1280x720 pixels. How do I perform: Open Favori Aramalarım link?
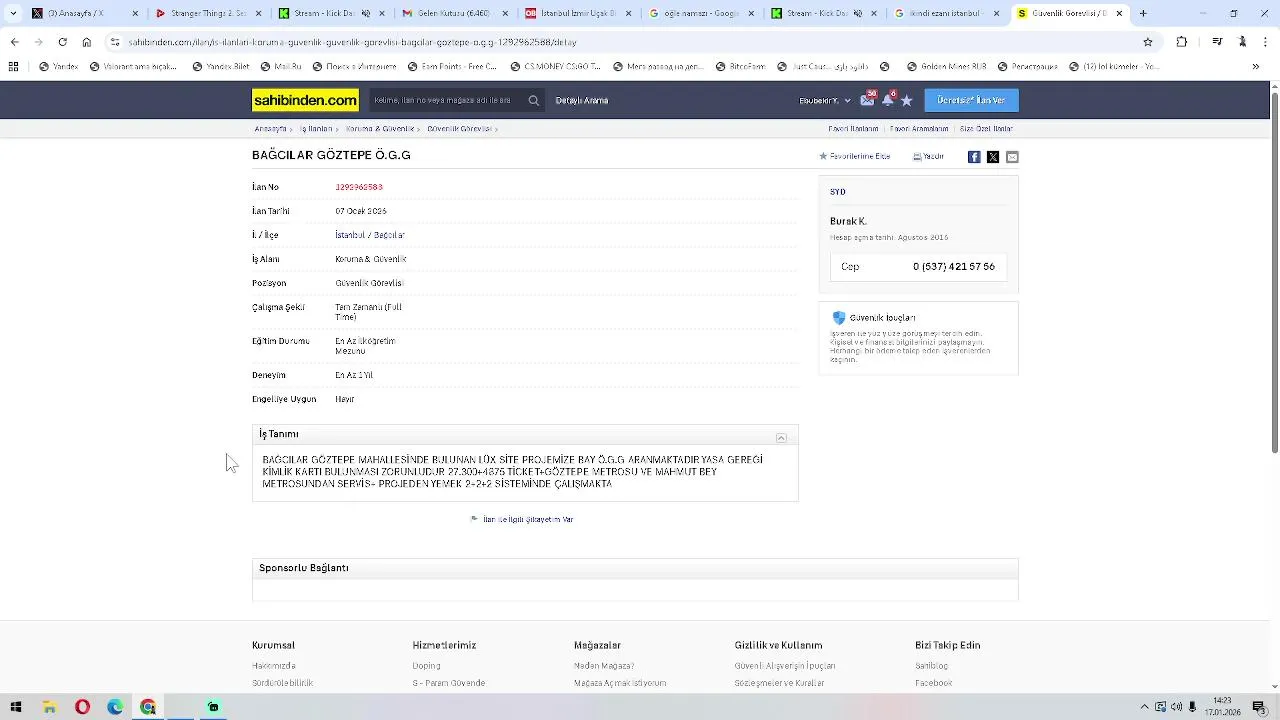(x=919, y=129)
